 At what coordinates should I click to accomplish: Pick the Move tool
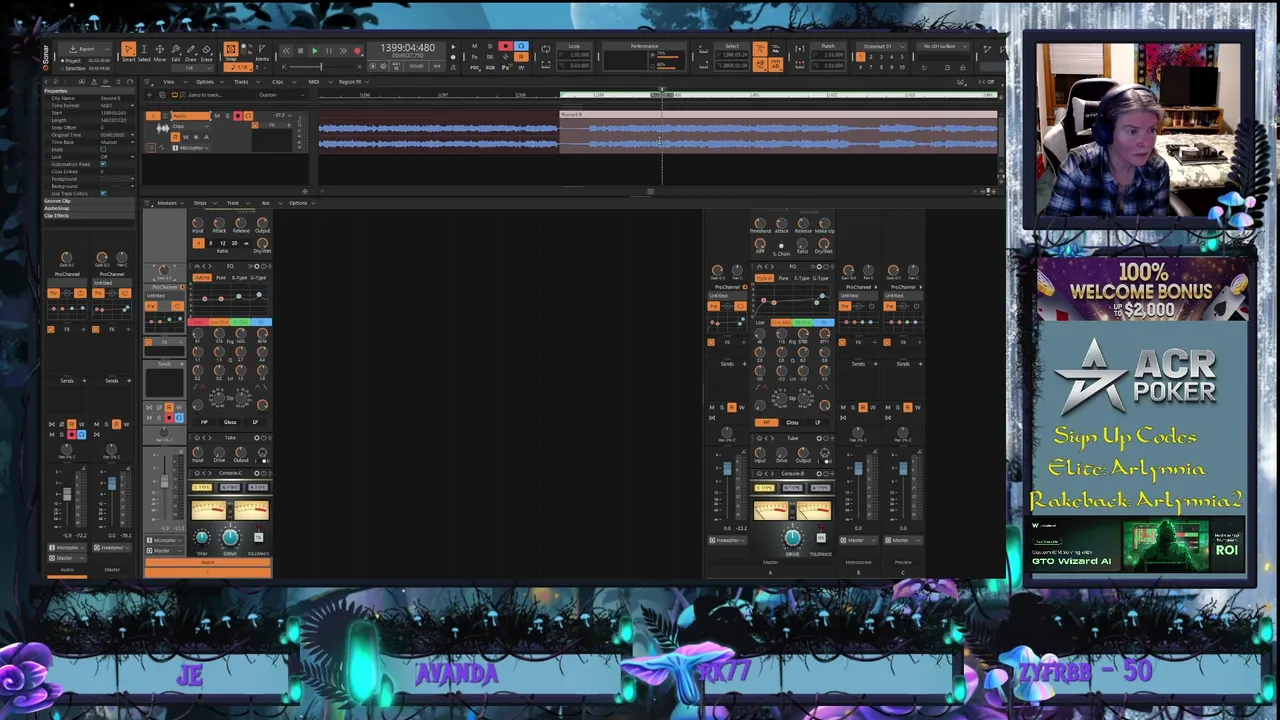coord(159,50)
